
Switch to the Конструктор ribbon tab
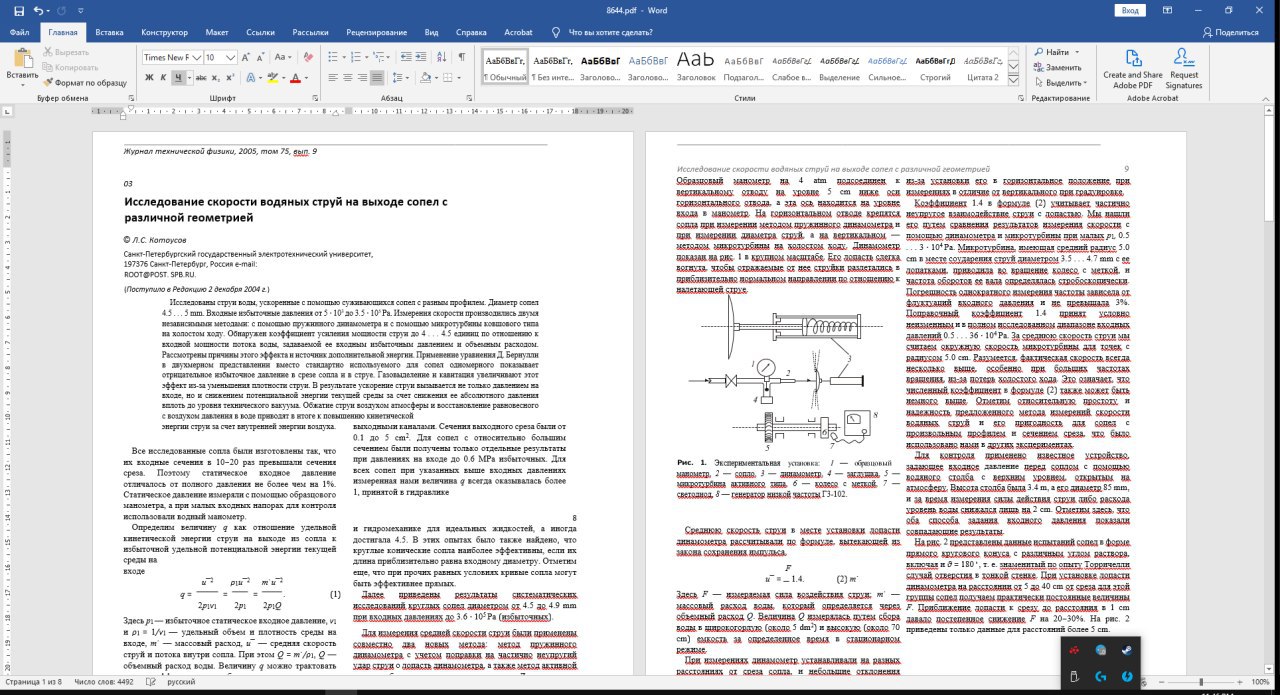164,32
